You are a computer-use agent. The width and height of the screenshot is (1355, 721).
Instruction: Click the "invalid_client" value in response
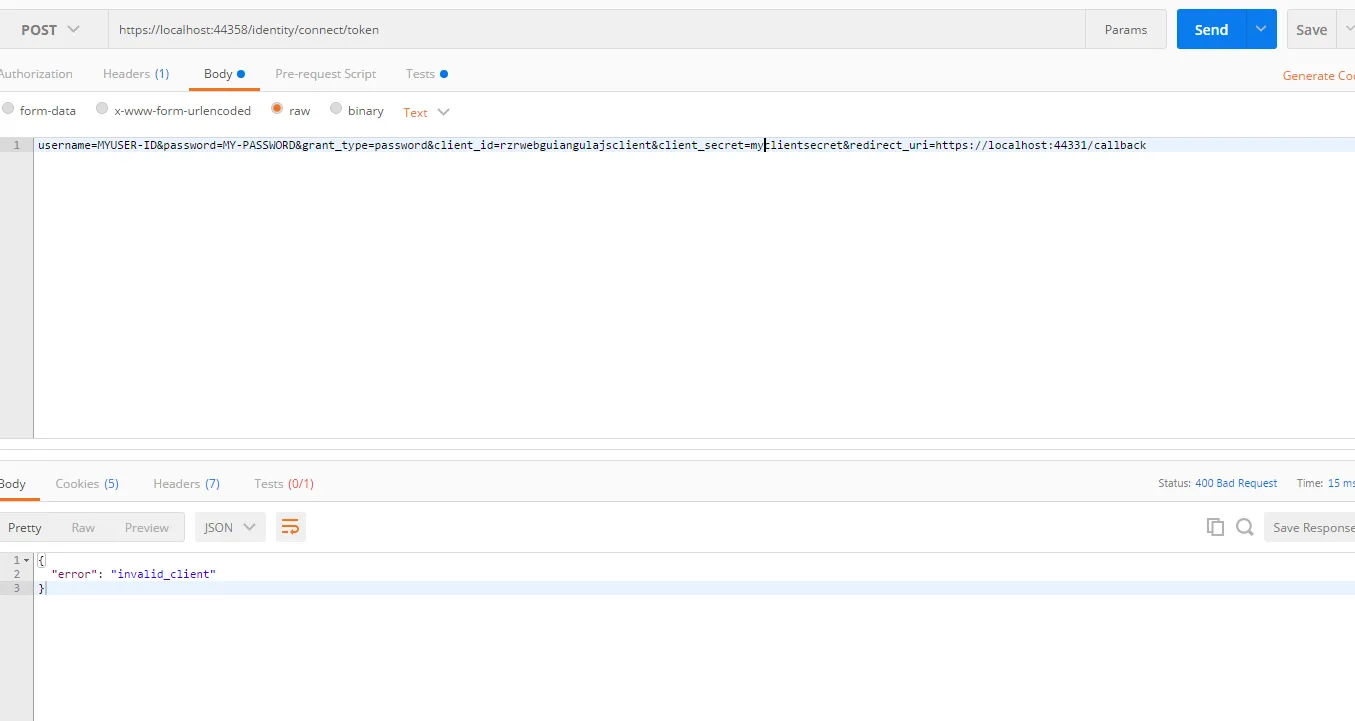point(163,574)
